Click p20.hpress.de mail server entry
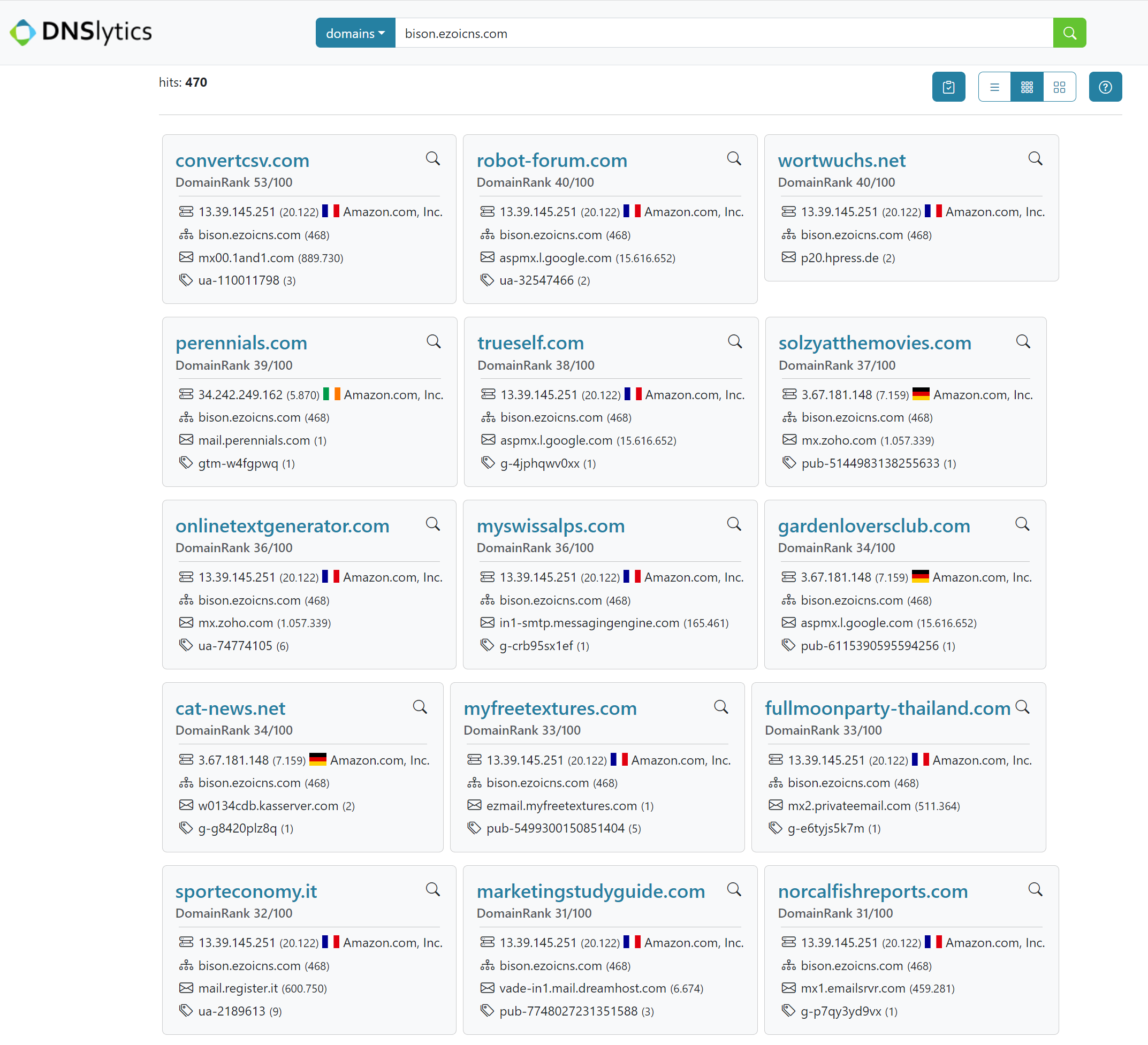The image size is (1148, 1045). (839, 258)
